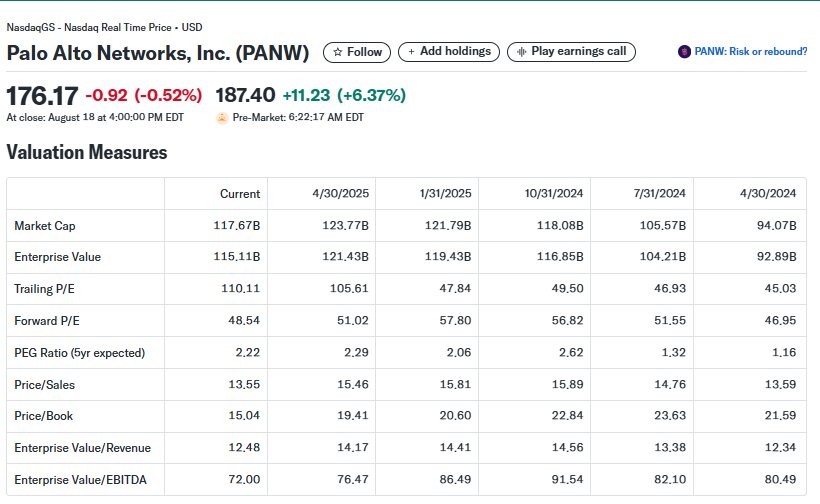Screen dimensions: 820x504
Task: Select the Current column header
Action: 240,194
